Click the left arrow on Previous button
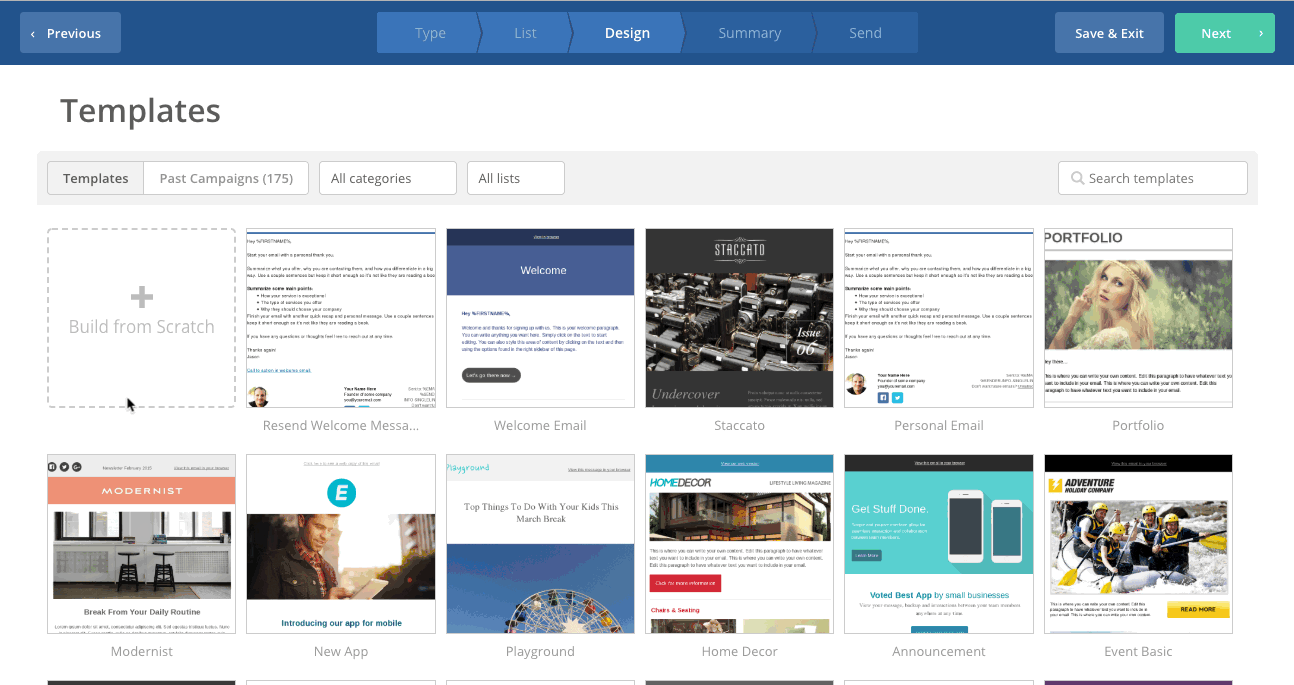 (x=33, y=33)
